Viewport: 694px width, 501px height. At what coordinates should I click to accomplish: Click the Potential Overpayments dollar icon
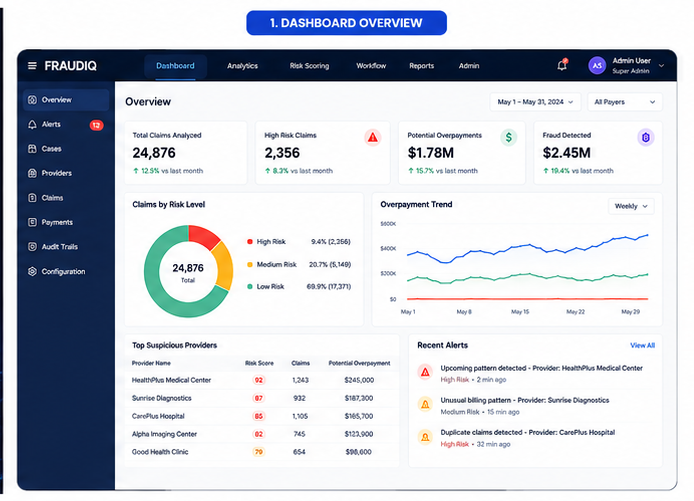coord(509,137)
